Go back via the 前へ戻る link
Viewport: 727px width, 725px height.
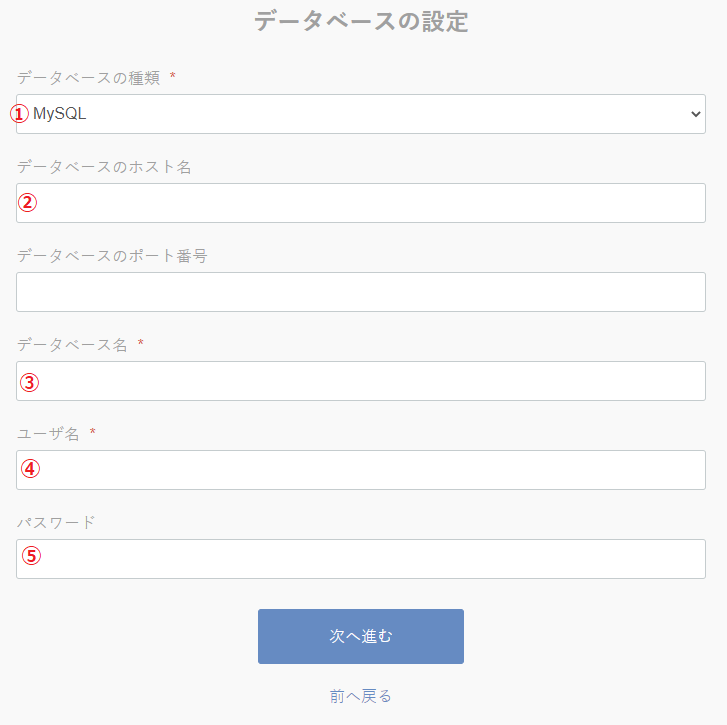(x=361, y=696)
